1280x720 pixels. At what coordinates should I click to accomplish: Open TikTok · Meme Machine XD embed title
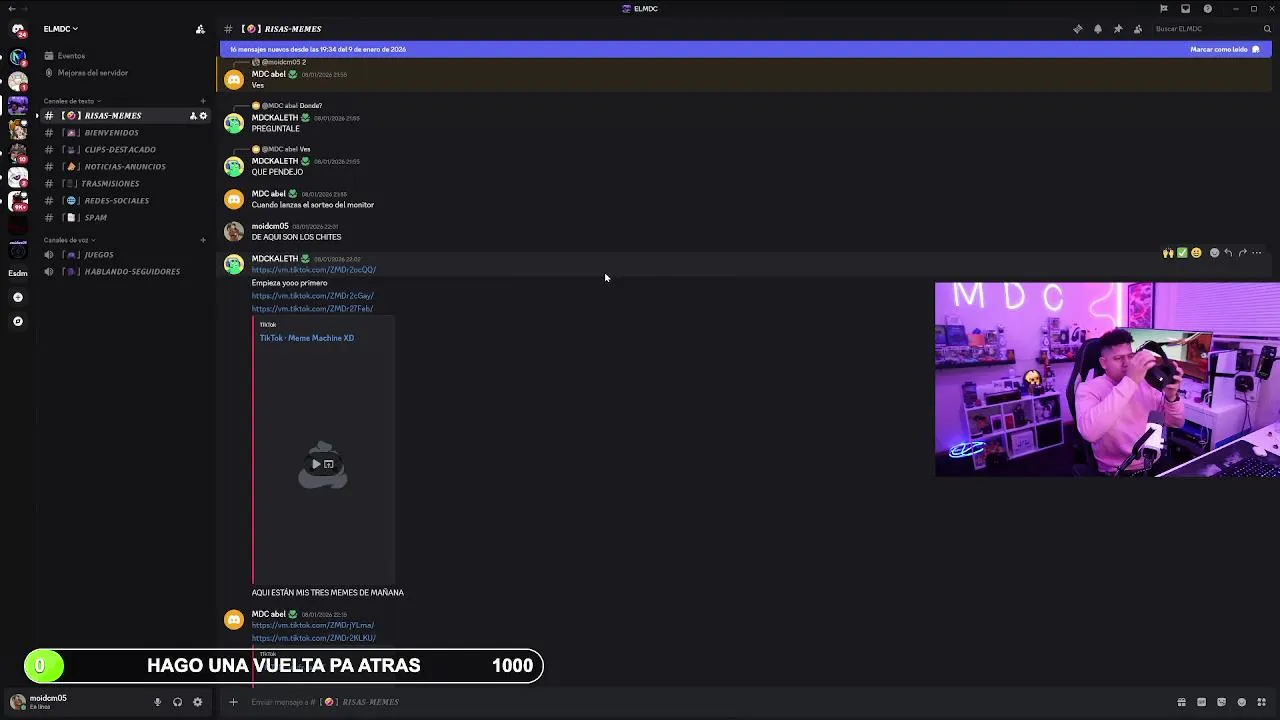pos(306,338)
